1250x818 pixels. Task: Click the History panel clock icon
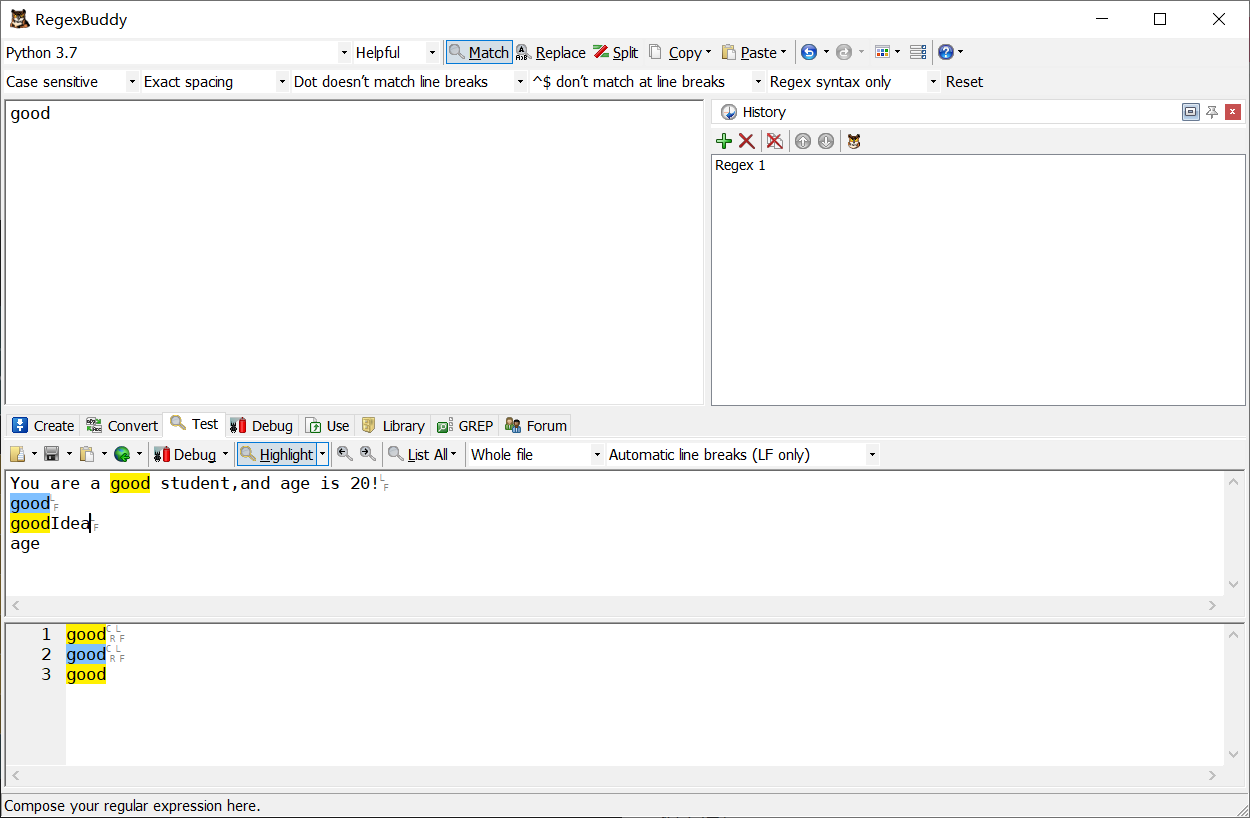click(x=729, y=112)
